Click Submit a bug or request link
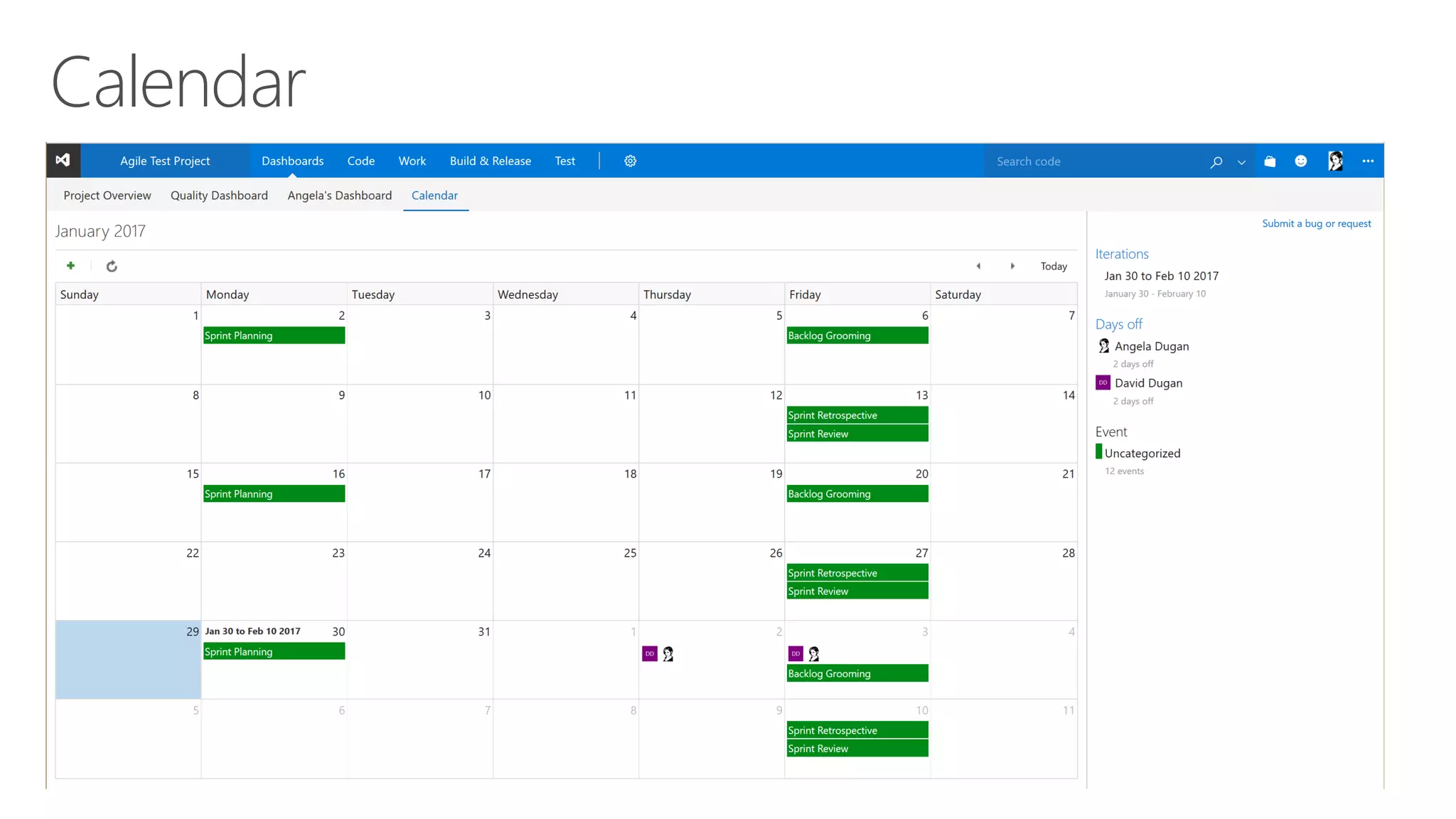Image resolution: width=1456 pixels, height=819 pixels. (1316, 224)
